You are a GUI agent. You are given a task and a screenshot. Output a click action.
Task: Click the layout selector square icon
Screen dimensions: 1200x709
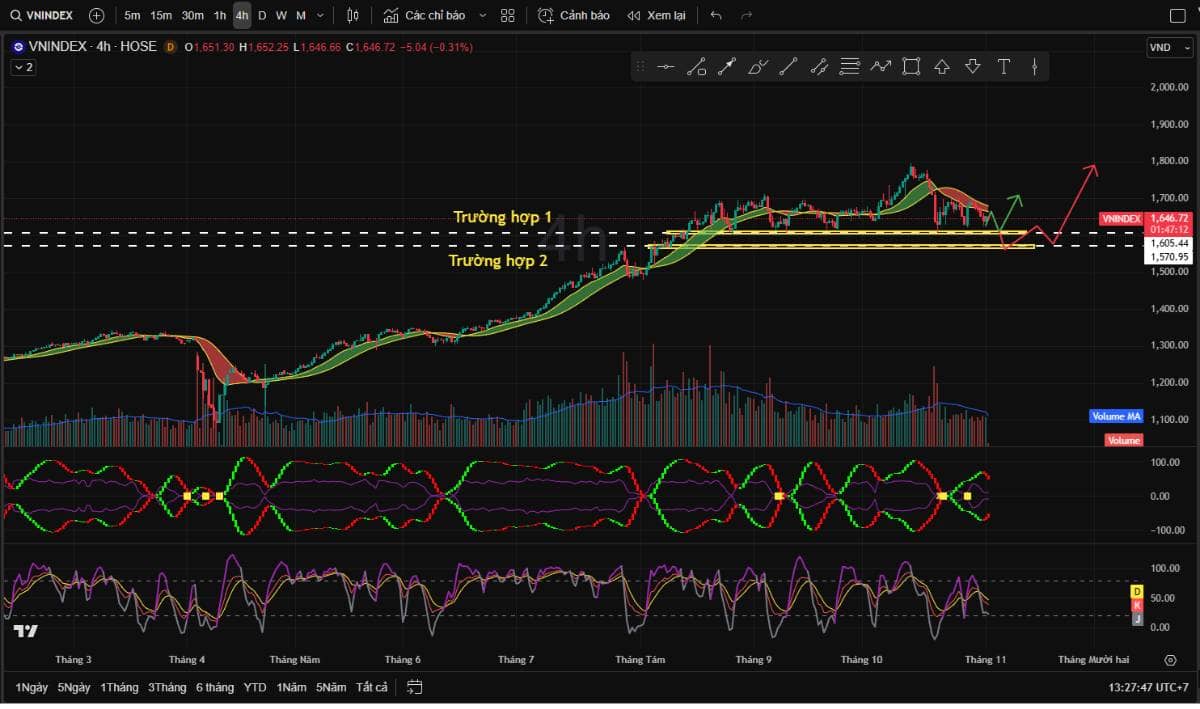[x=1177, y=15]
